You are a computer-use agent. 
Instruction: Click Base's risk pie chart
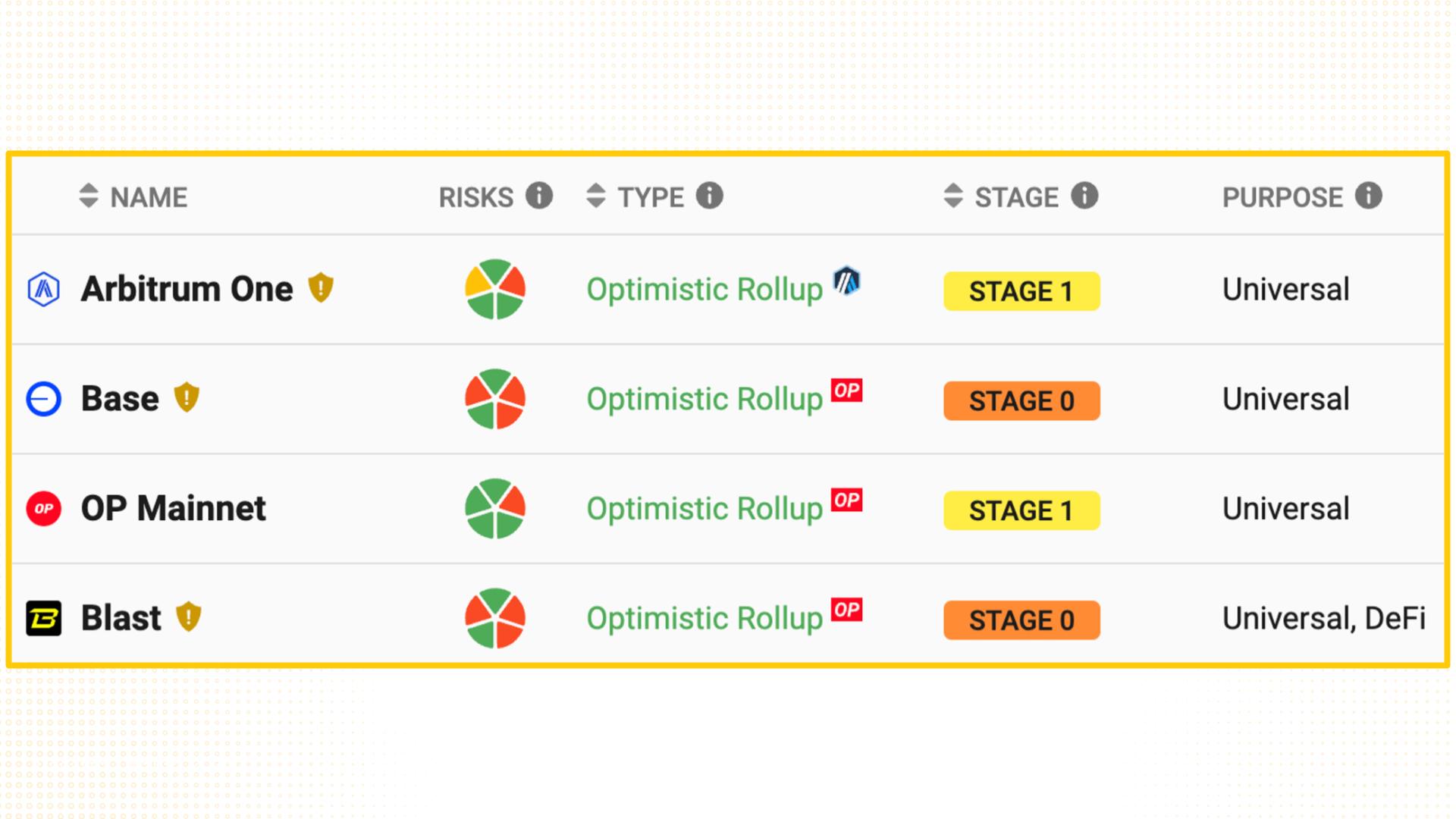[x=495, y=399]
